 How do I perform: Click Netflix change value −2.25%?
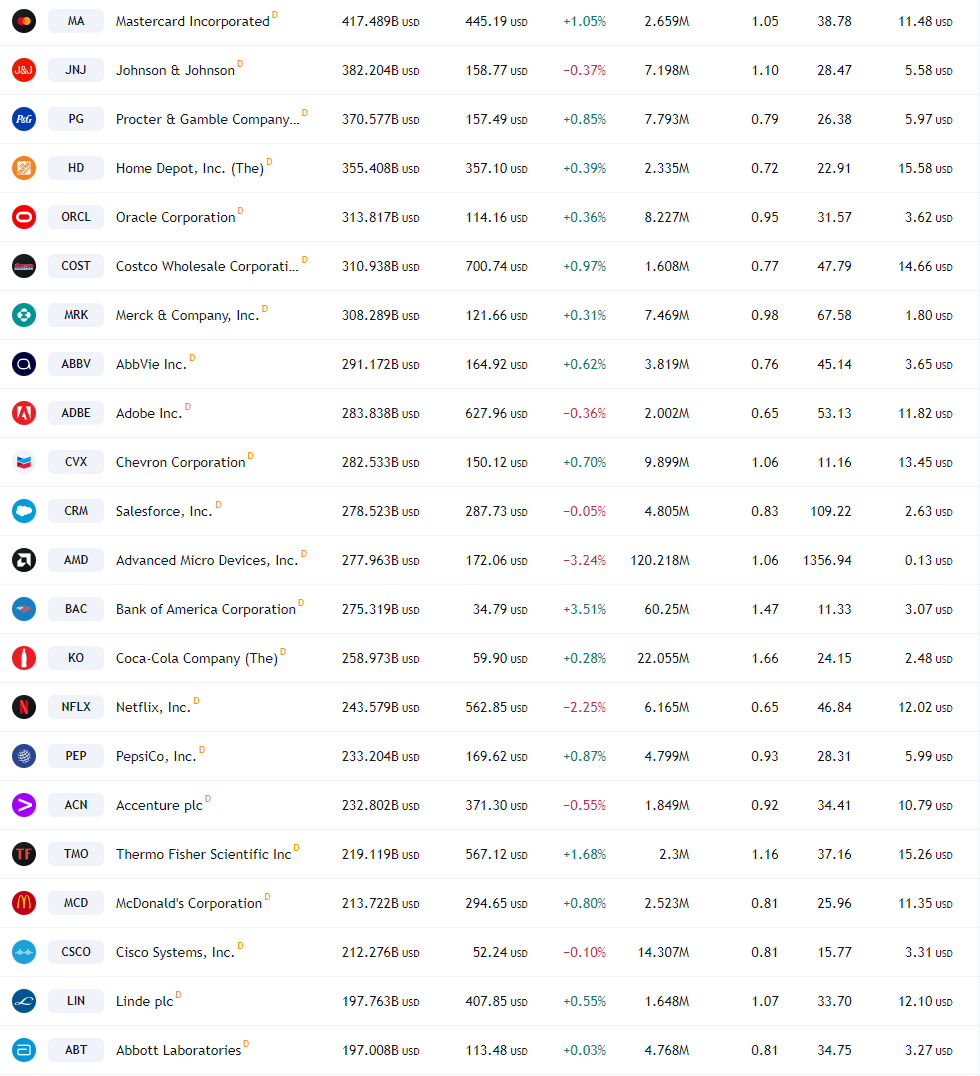coord(585,707)
